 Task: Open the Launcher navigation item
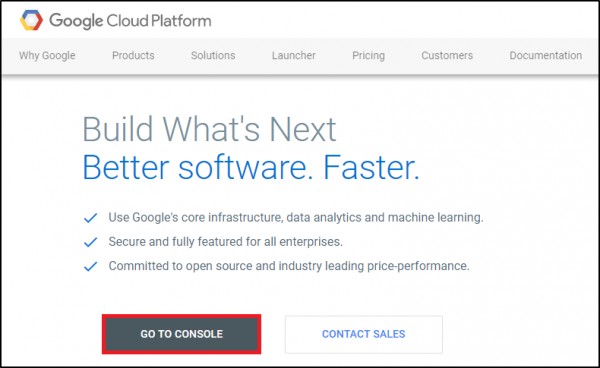click(294, 55)
